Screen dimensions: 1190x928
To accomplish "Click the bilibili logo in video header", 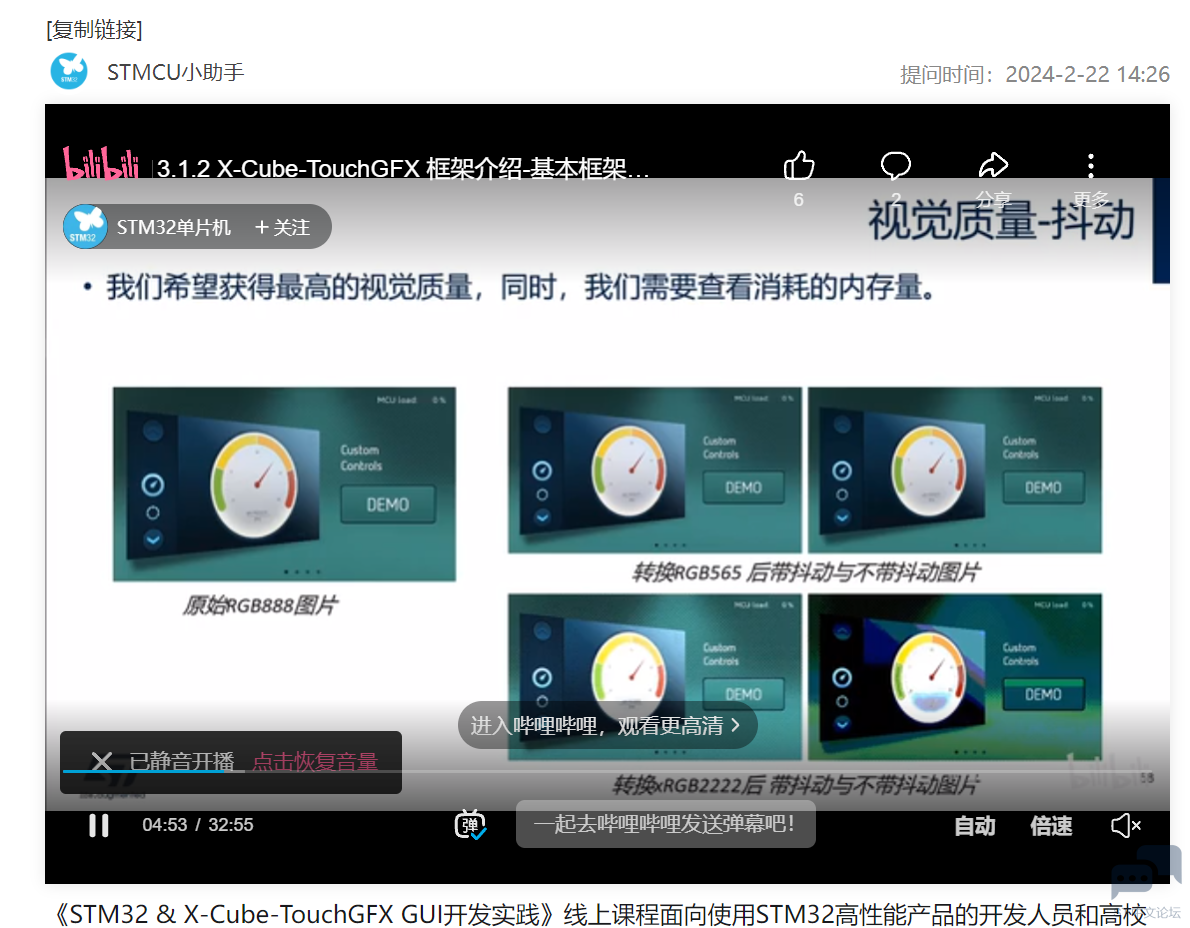I will pos(101,162).
